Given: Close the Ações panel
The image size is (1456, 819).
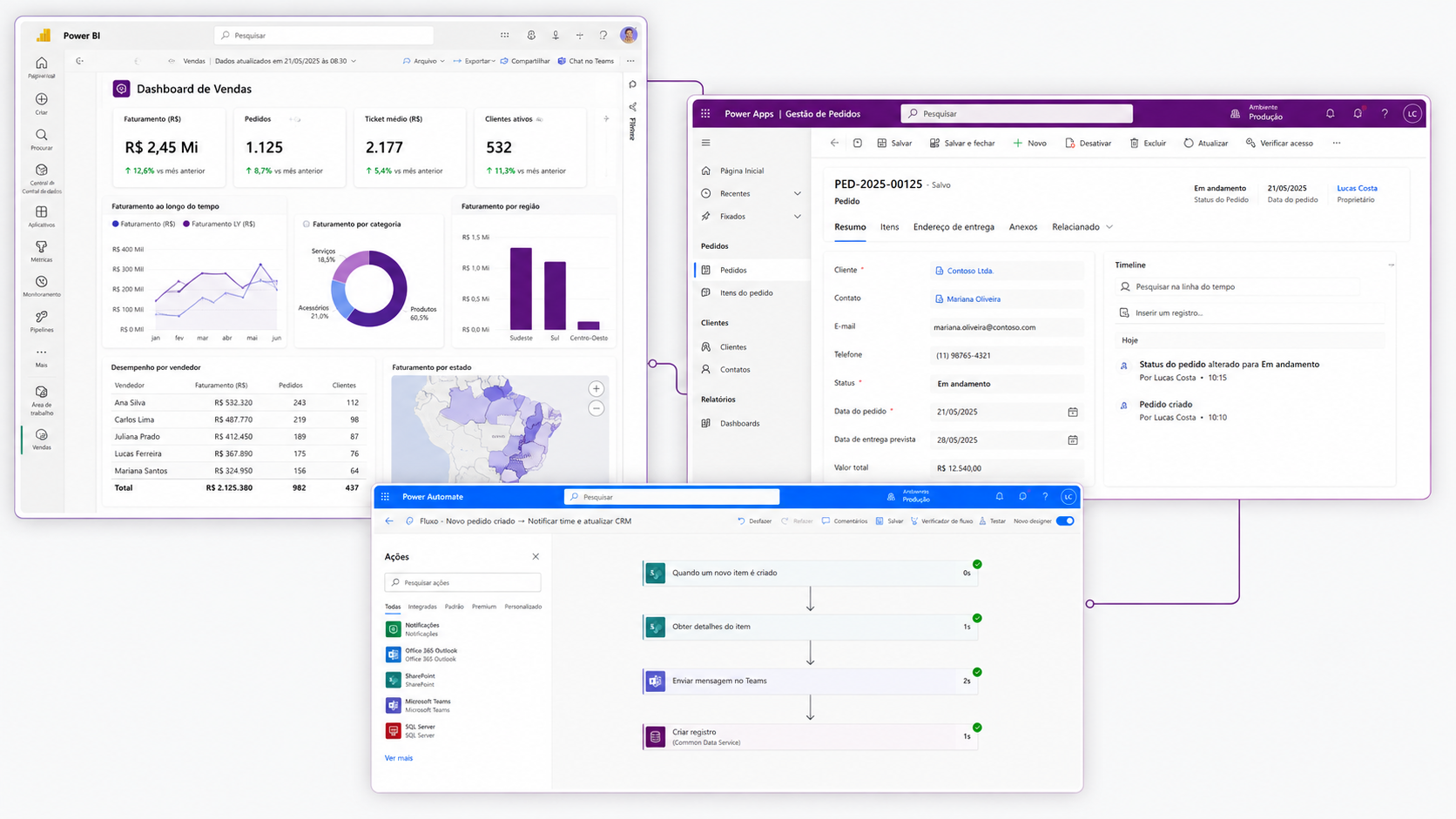Looking at the screenshot, I should tap(536, 557).
